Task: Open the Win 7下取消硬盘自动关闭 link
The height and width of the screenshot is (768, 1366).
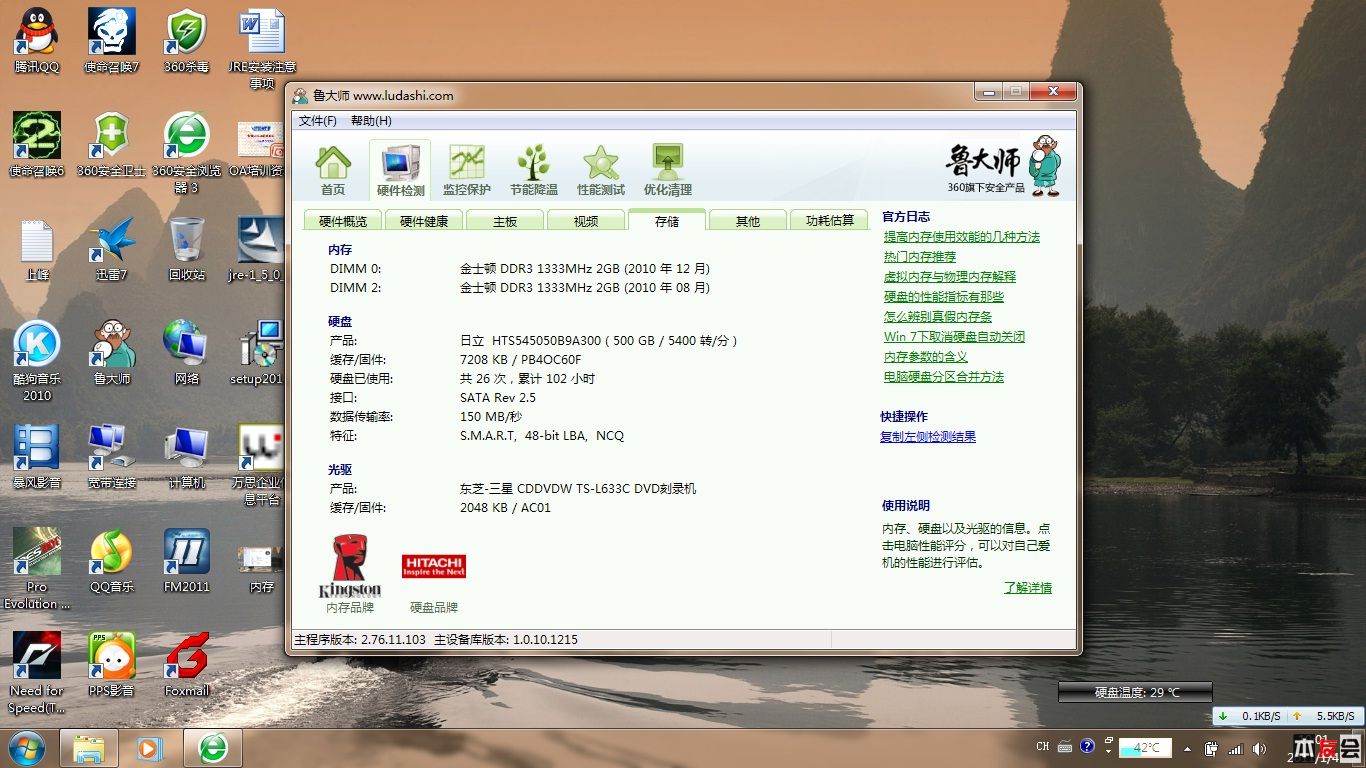Action: [x=954, y=337]
